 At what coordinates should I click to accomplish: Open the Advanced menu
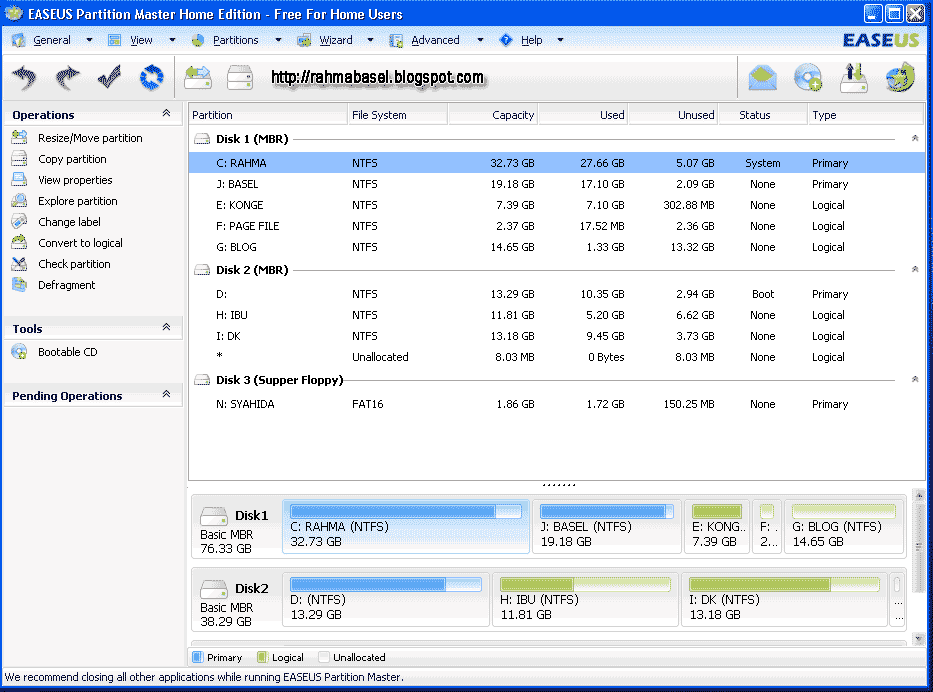pyautogui.click(x=435, y=40)
